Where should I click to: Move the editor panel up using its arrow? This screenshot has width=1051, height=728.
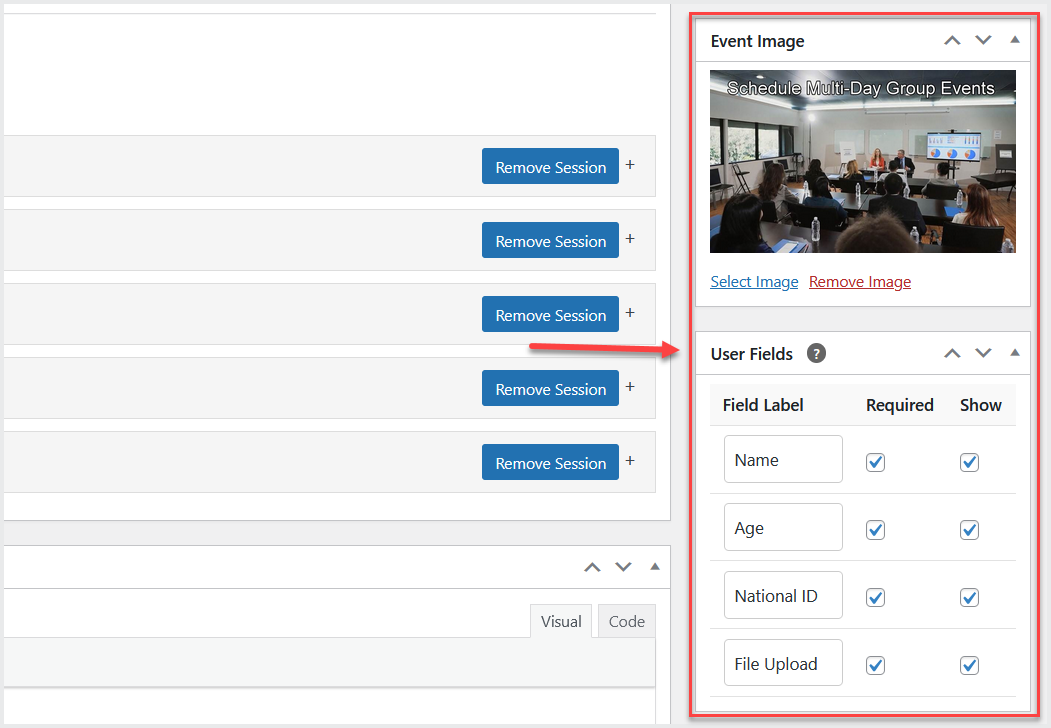592,567
